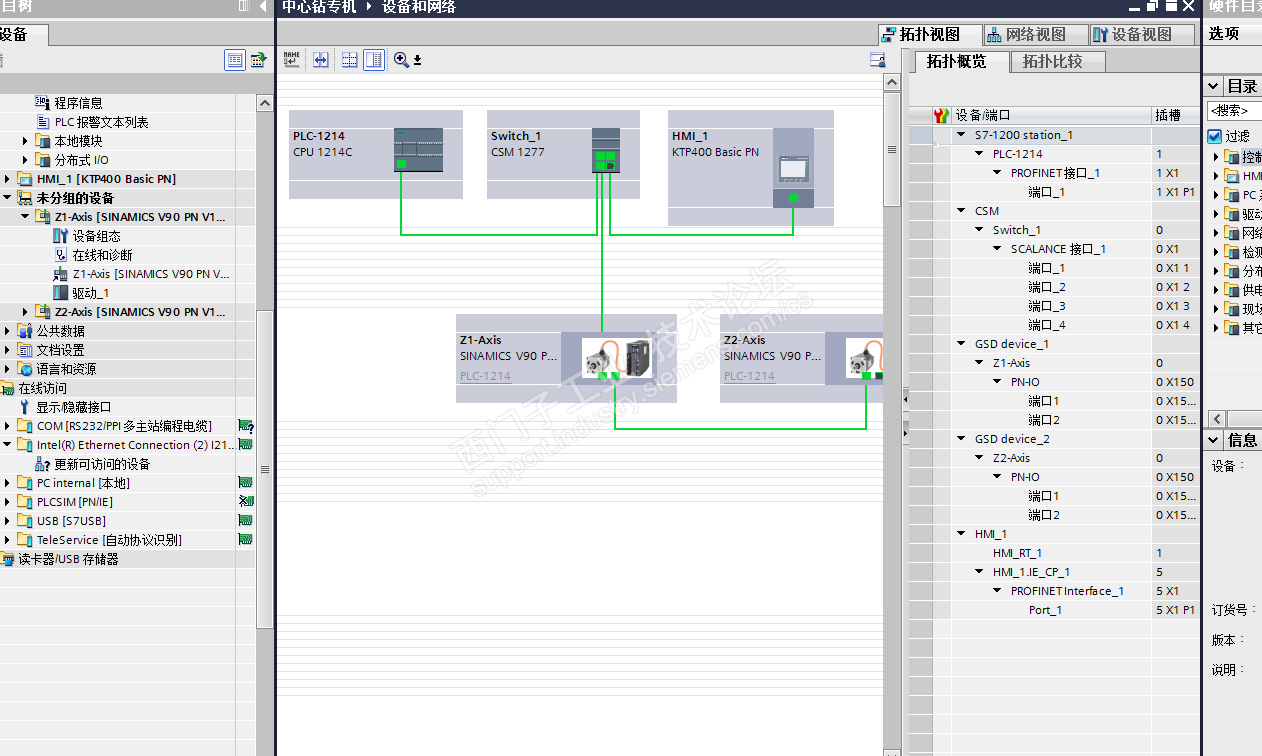1262x756 pixels.
Task: Expand the 公共数据 node
Action: coord(7,331)
